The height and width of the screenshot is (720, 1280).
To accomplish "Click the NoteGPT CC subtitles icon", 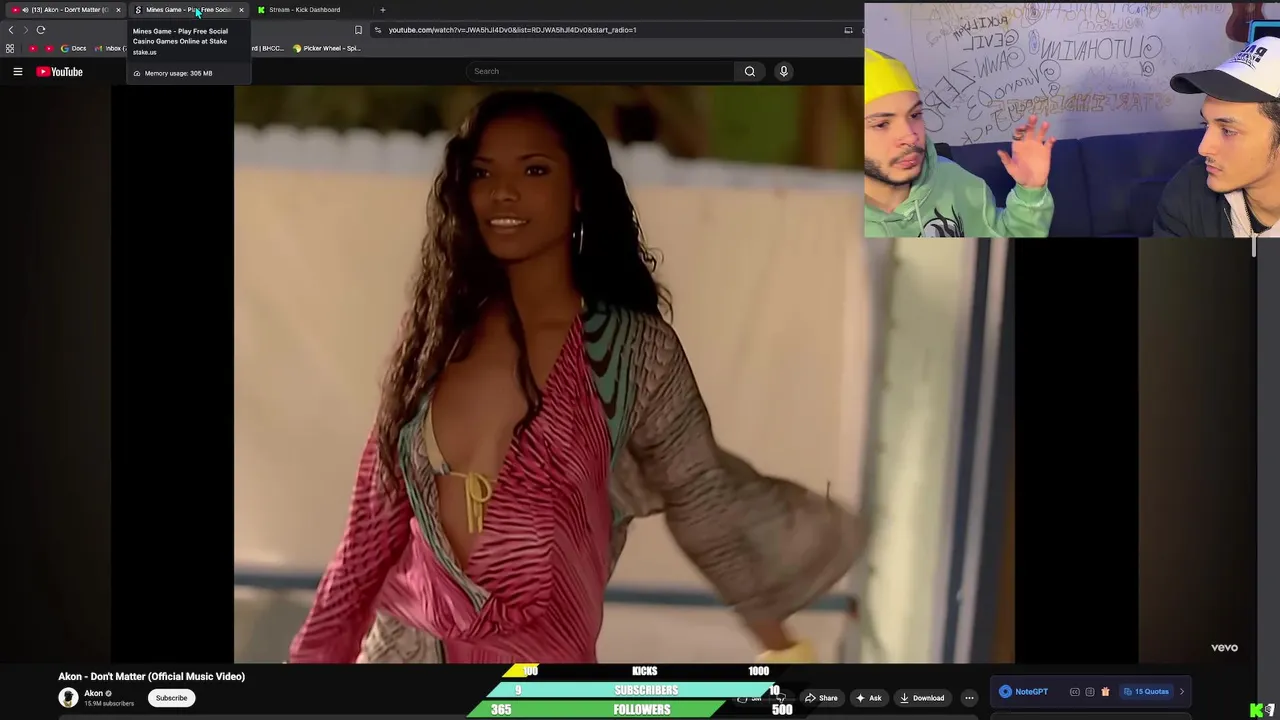I will [1075, 692].
